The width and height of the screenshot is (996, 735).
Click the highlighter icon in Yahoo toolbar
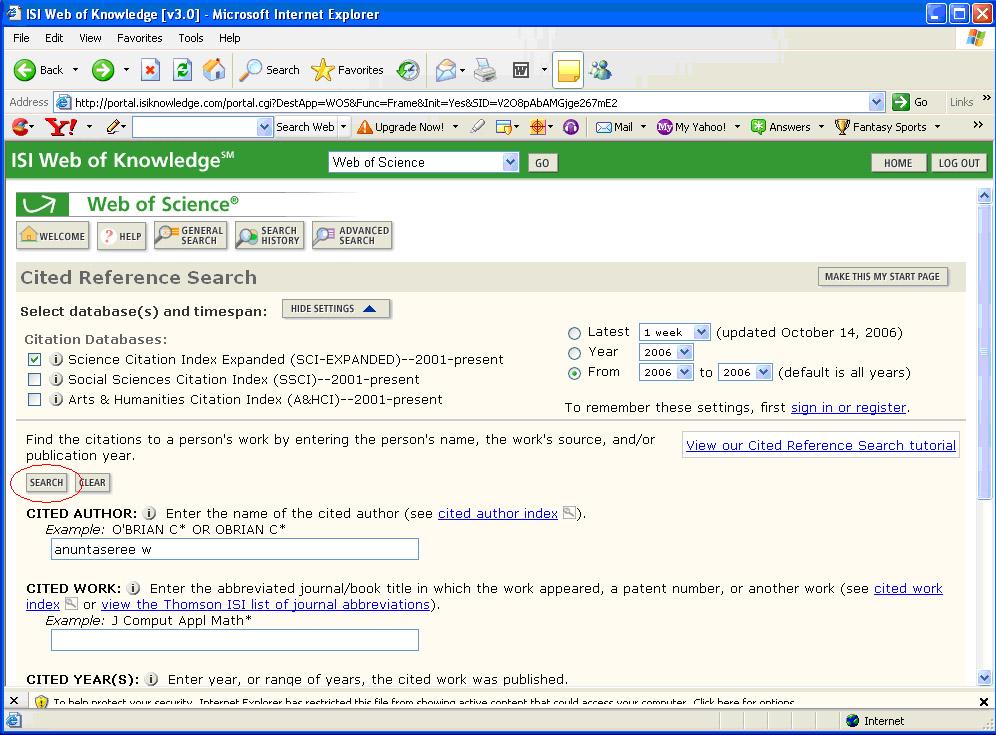tap(478, 127)
